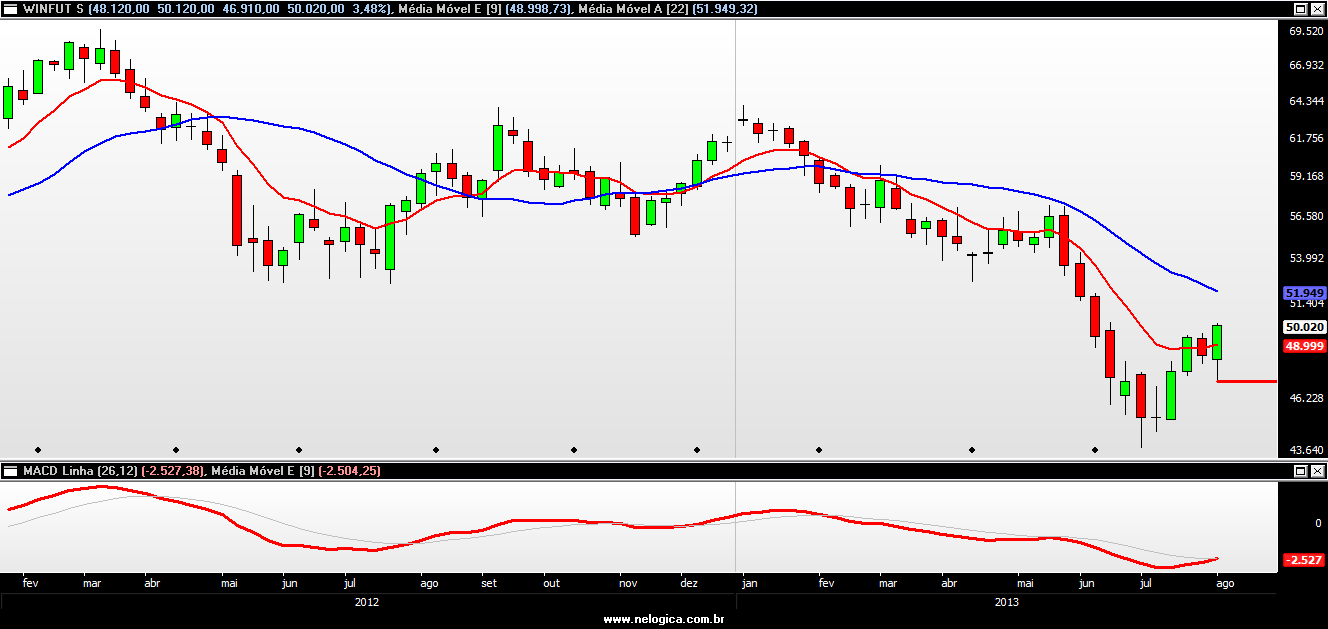This screenshot has width=1328, height=629.
Task: Click the (-2.527,38) MACD line value
Action: click(x=173, y=470)
